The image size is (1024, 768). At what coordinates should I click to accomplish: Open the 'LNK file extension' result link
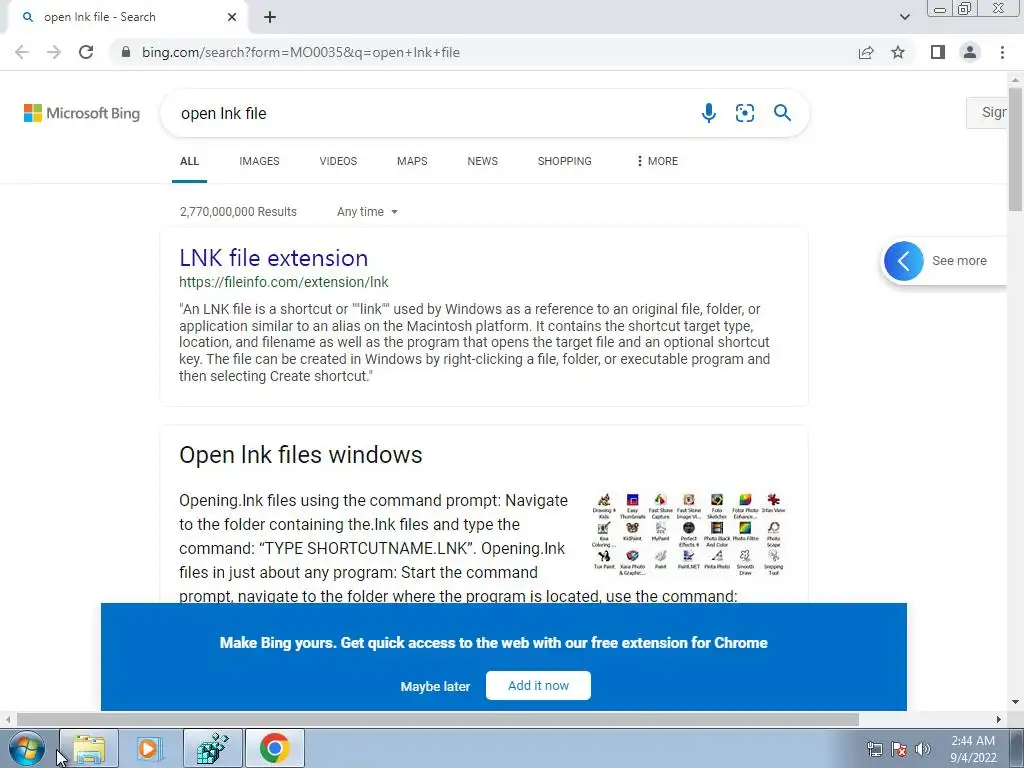point(274,258)
